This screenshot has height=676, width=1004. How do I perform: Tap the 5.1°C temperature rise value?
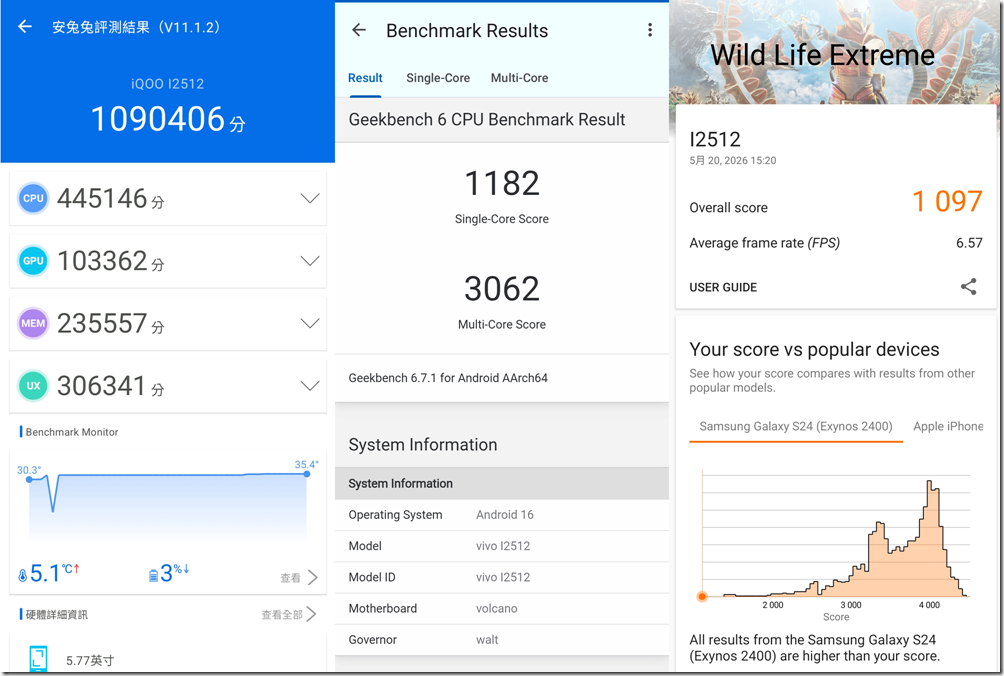pyautogui.click(x=54, y=573)
